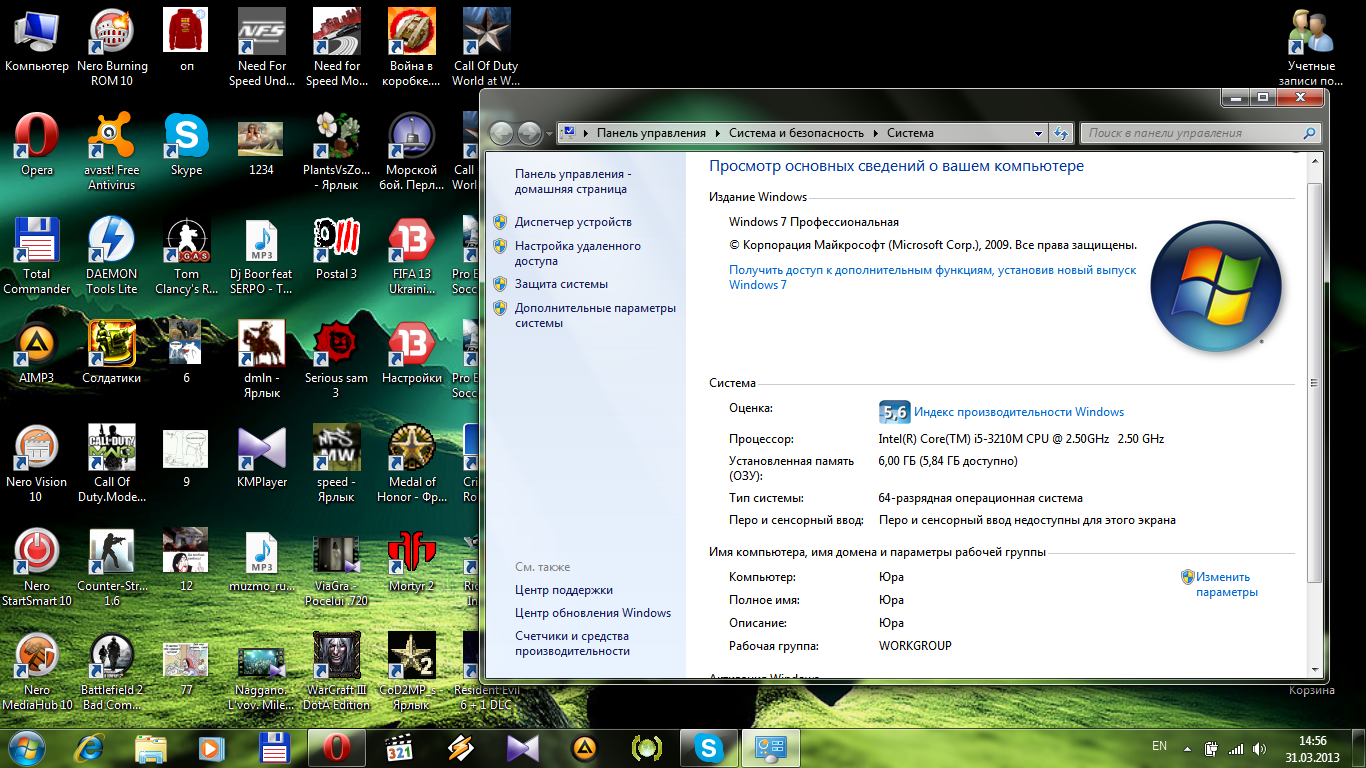Image resolution: width=1366 pixels, height=768 pixels.
Task: Show hidden tray icons arrow
Action: (1187, 748)
